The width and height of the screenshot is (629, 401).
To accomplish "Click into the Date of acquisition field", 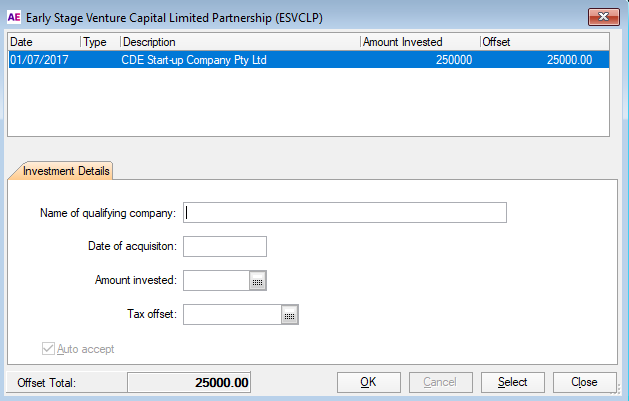I will [x=225, y=247].
